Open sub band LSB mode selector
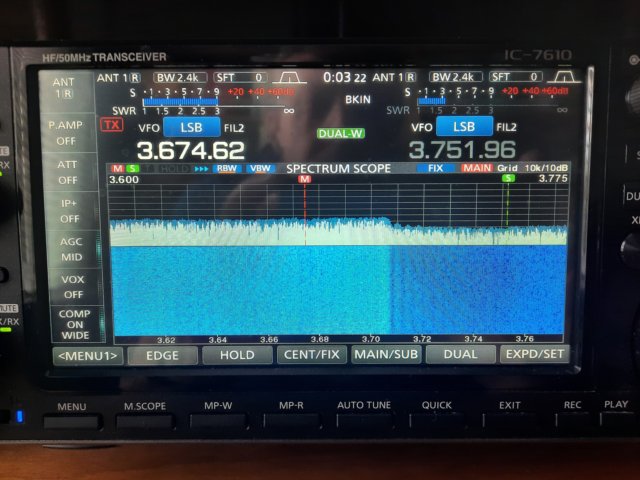The width and height of the screenshot is (640, 480). [x=464, y=127]
